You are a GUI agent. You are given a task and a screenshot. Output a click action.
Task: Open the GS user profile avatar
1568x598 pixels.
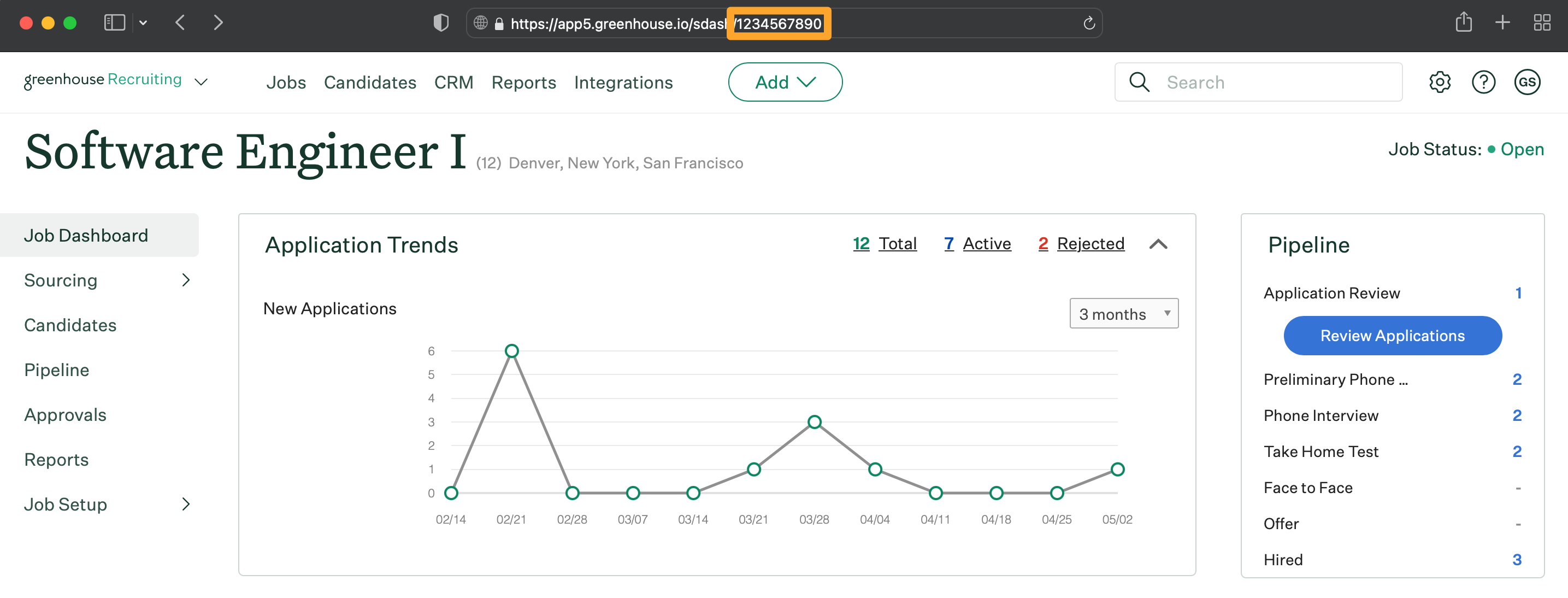tap(1526, 82)
